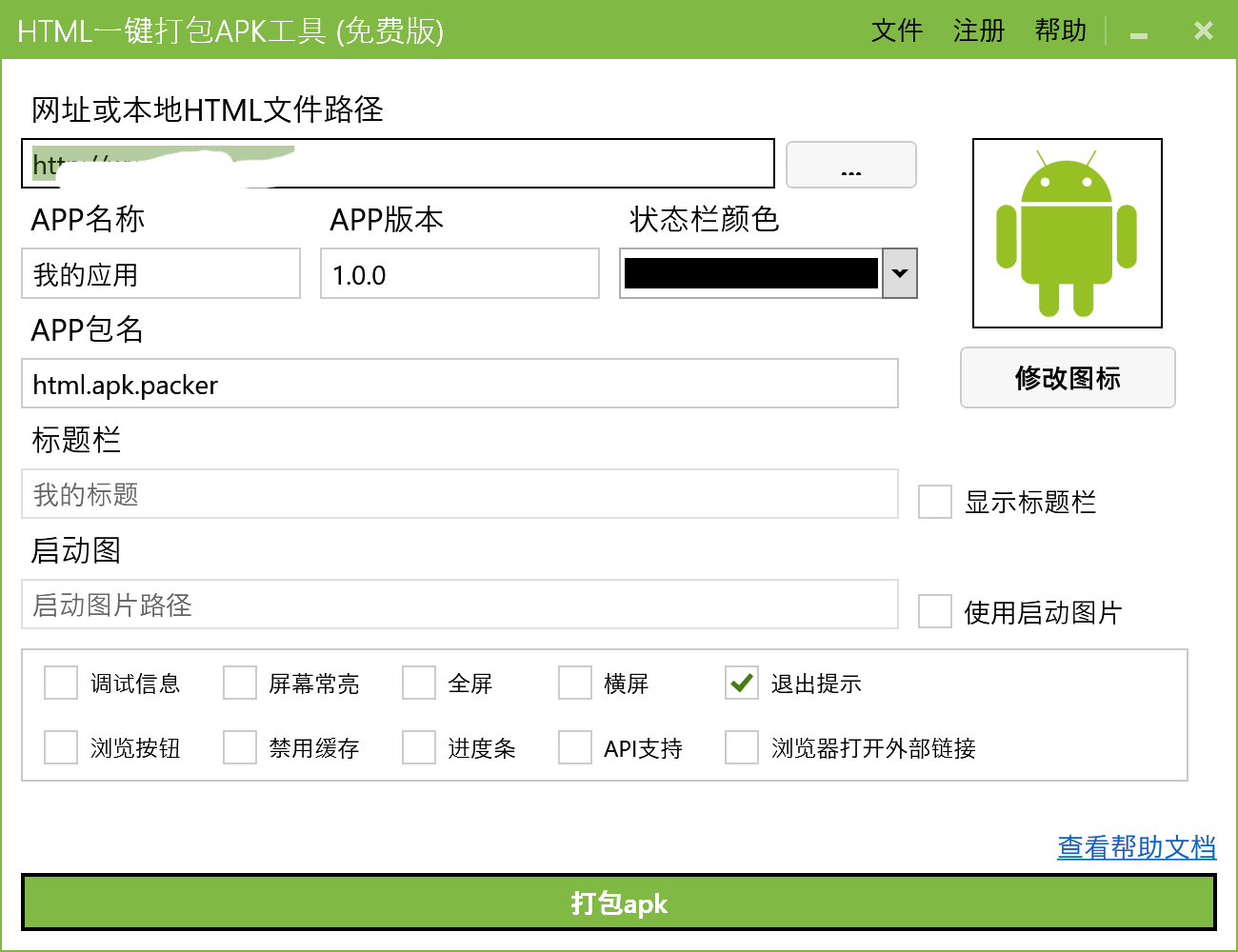This screenshot has height=952, width=1238.
Task: Open the 注册 menu
Action: point(978,31)
